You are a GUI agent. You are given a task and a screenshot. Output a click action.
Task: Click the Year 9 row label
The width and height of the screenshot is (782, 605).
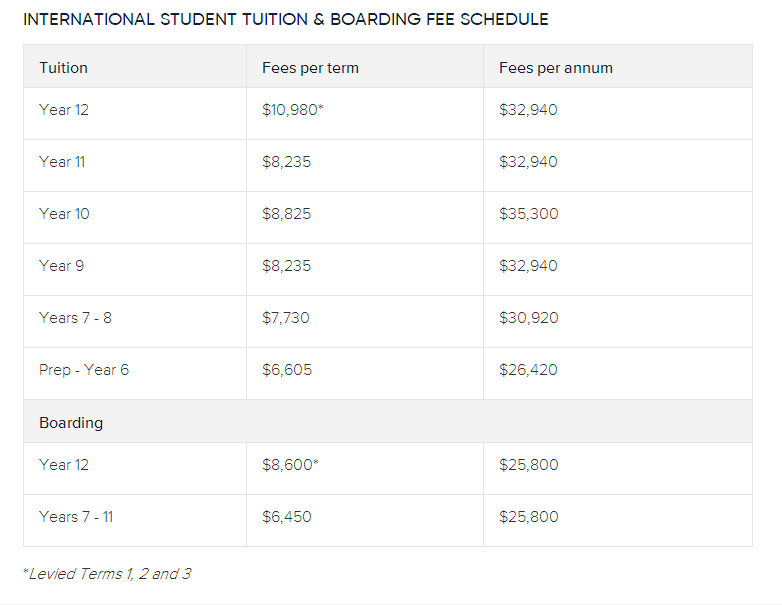59,266
